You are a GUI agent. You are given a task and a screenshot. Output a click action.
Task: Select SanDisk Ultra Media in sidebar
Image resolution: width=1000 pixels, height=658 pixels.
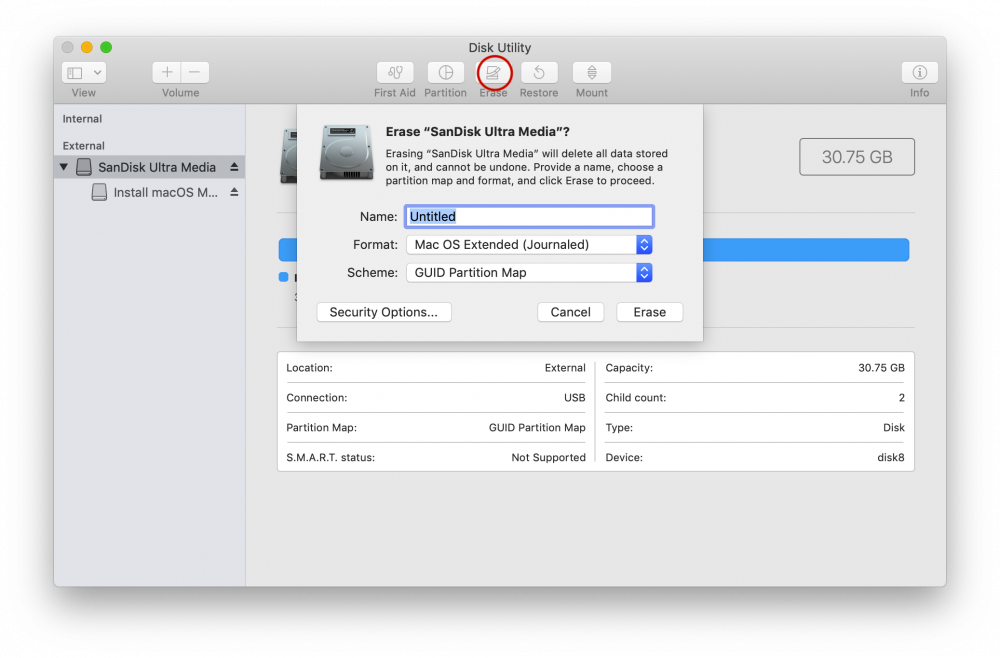150,167
